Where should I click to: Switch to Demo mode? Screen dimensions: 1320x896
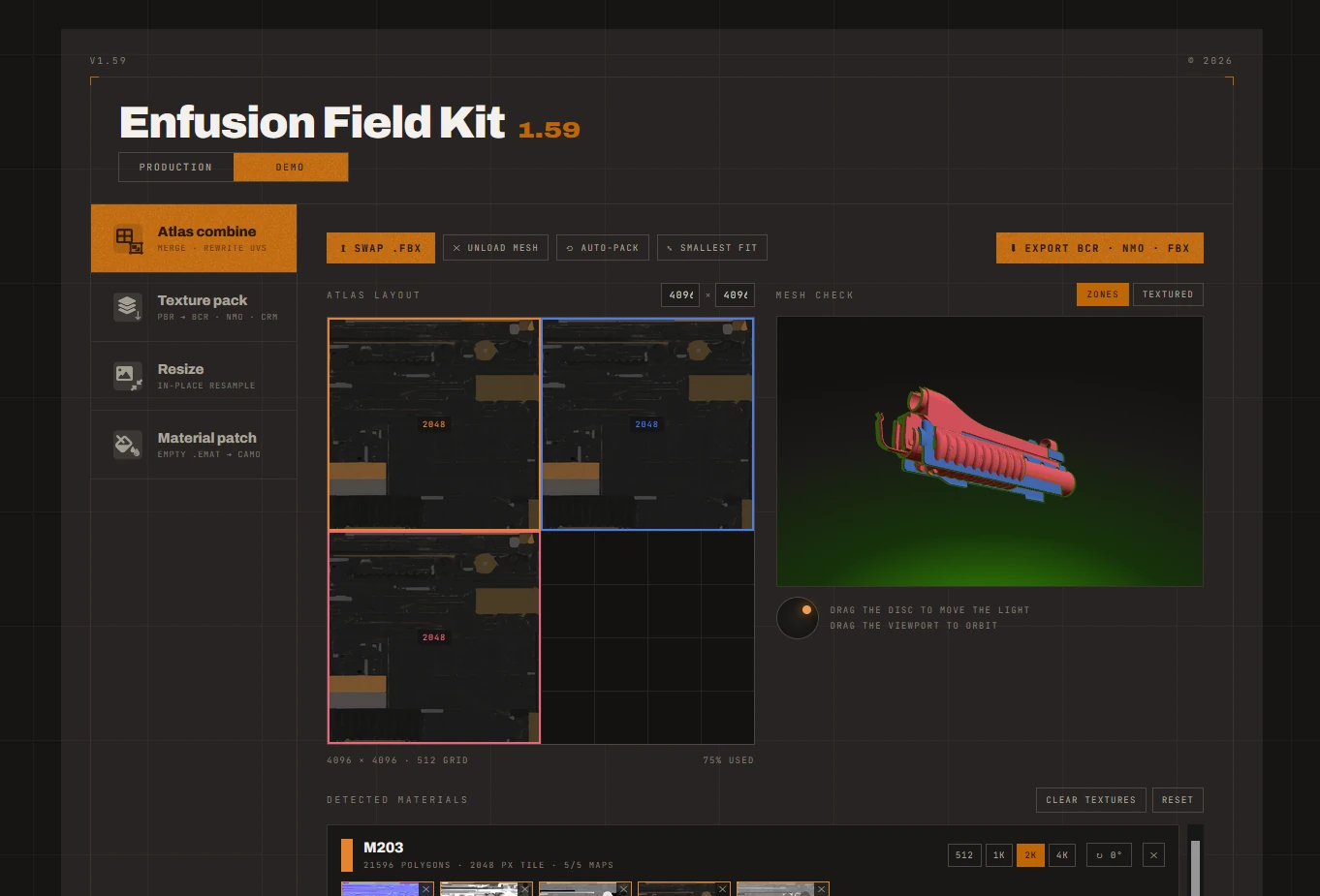pos(290,167)
